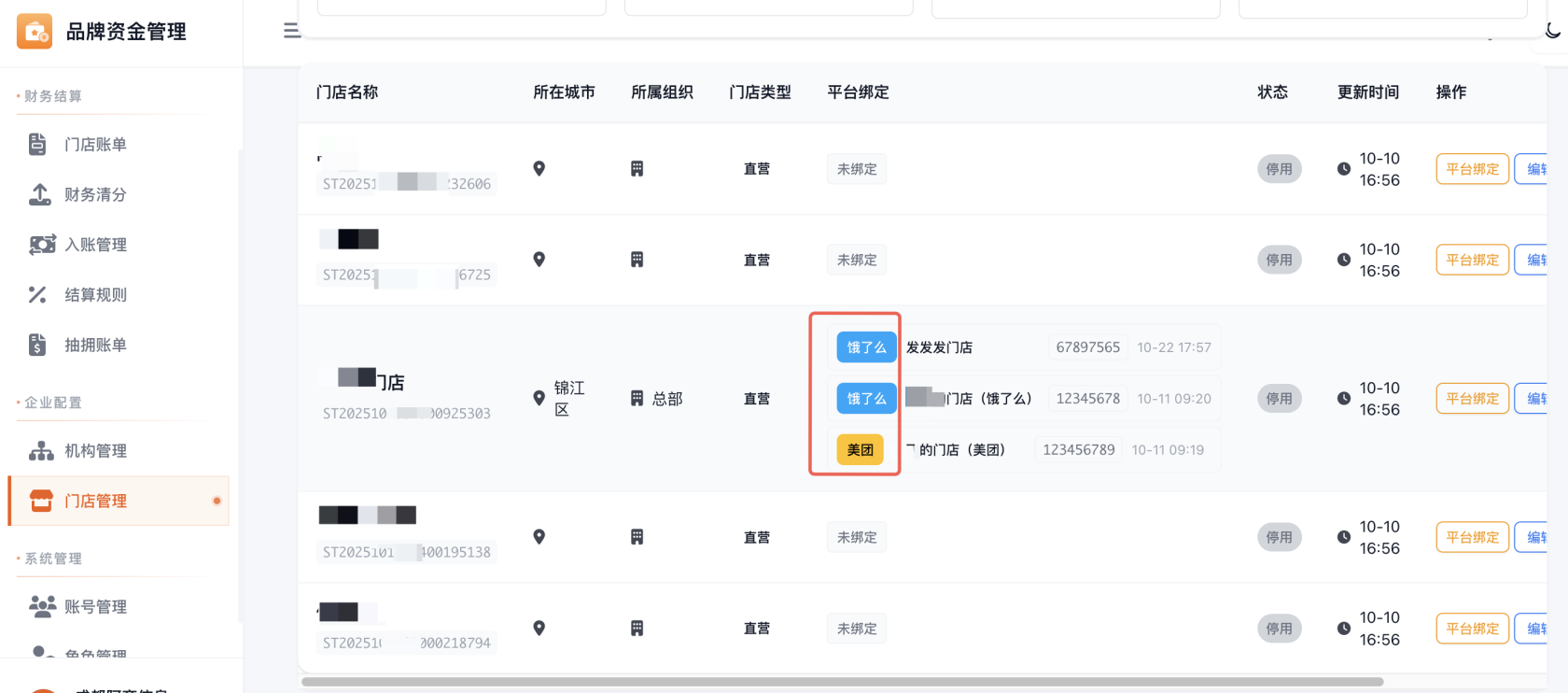This screenshot has width=1568, height=693.
Task: Open 门店账单 in the sidebar
Action: (x=95, y=145)
